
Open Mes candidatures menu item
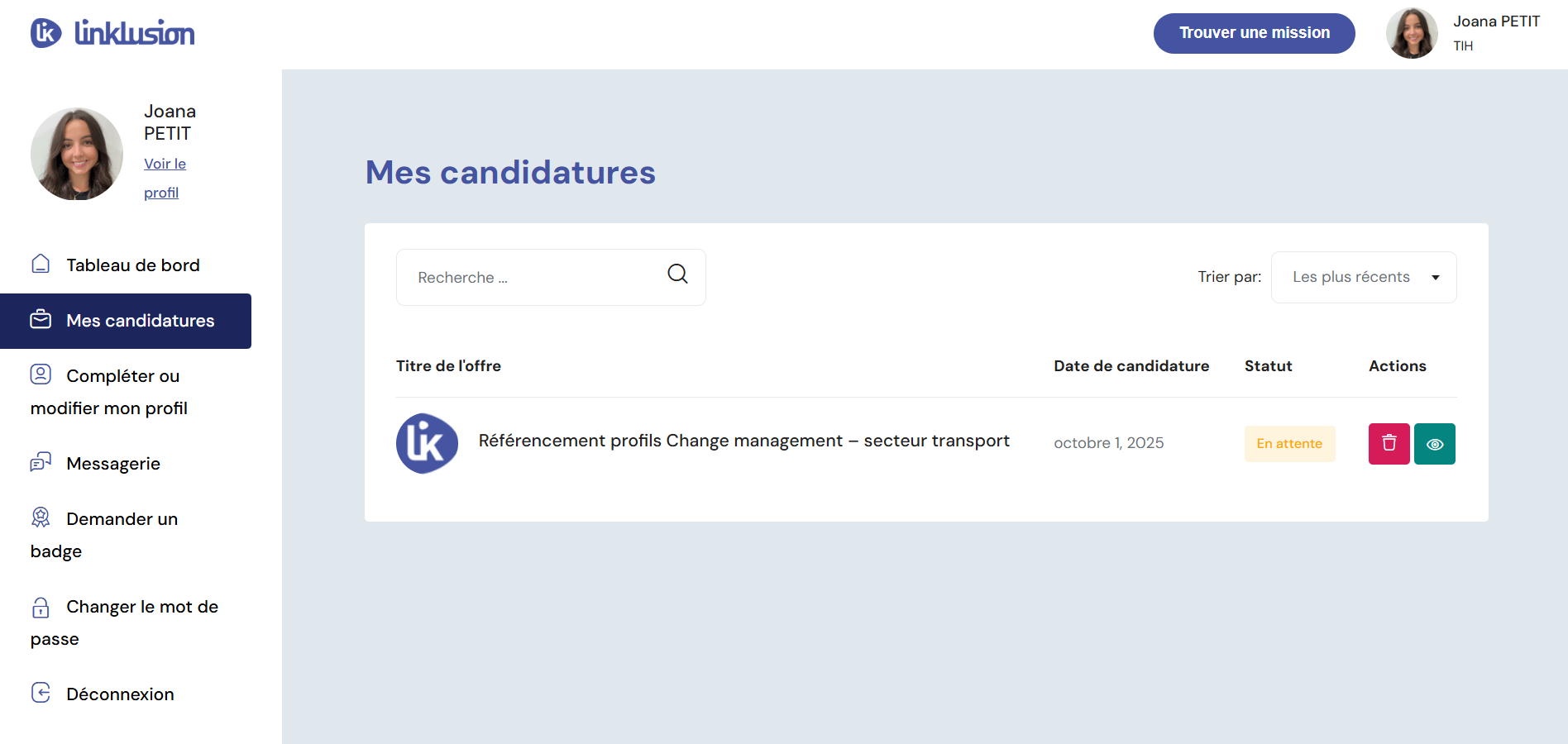[126, 321]
